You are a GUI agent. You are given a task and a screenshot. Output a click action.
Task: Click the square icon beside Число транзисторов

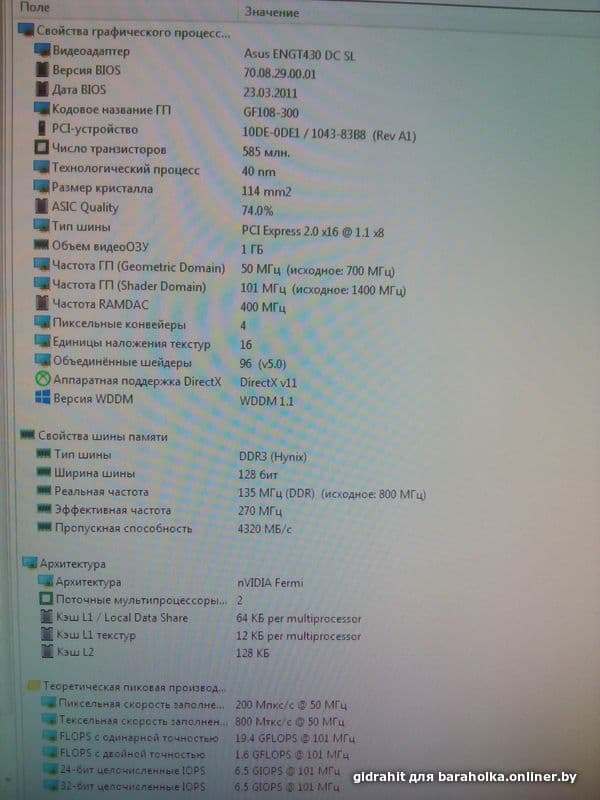[42, 148]
